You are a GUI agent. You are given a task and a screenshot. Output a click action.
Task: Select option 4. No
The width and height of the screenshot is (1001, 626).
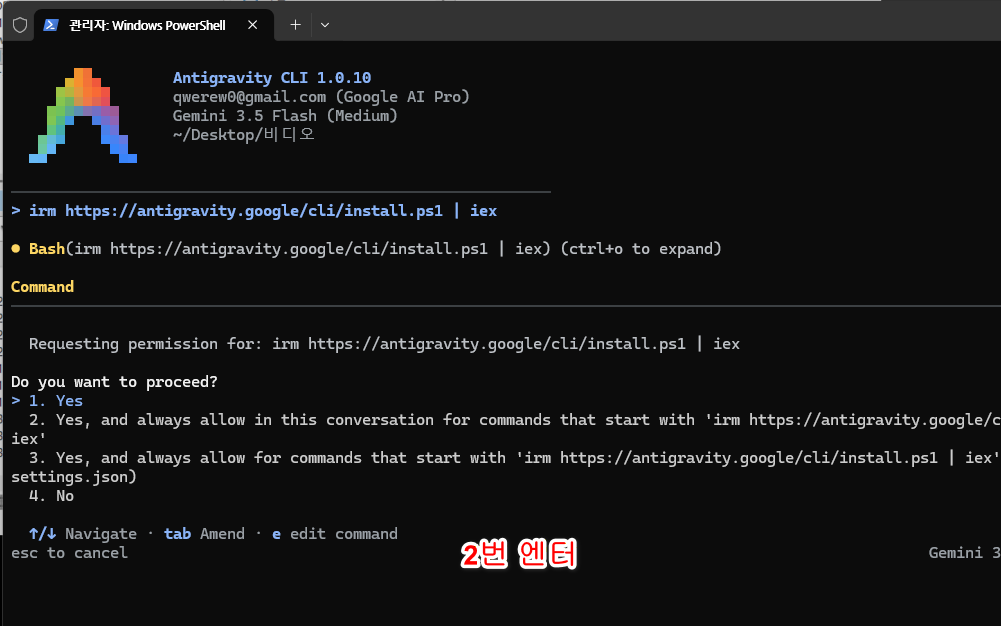point(51,496)
